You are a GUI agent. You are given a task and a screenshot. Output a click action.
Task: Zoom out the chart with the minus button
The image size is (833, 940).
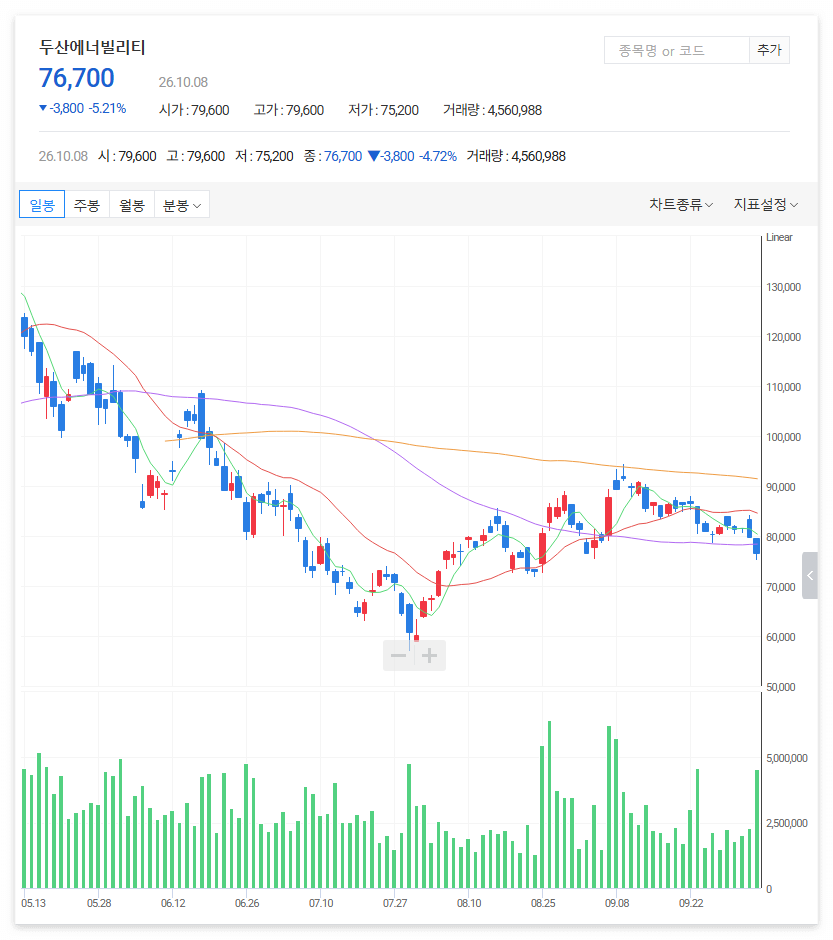pyautogui.click(x=399, y=655)
